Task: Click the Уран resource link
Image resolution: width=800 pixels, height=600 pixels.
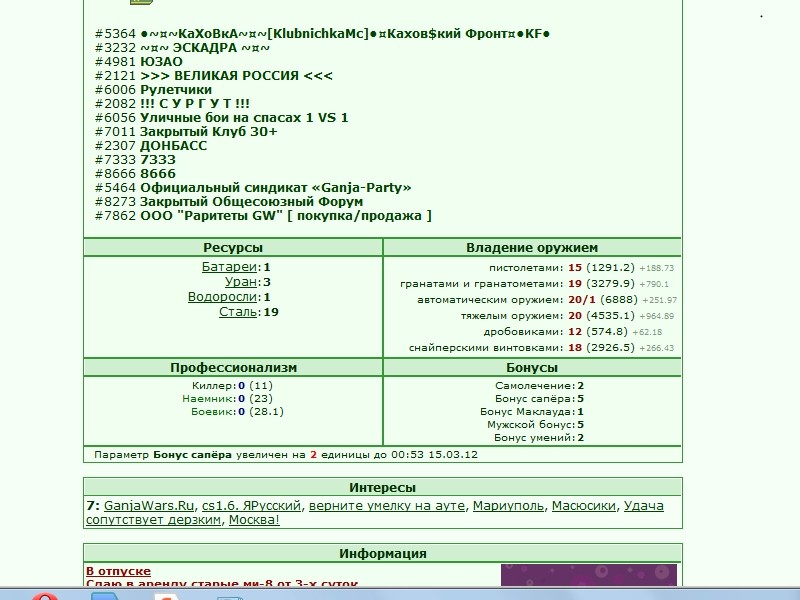Action: click(x=241, y=282)
